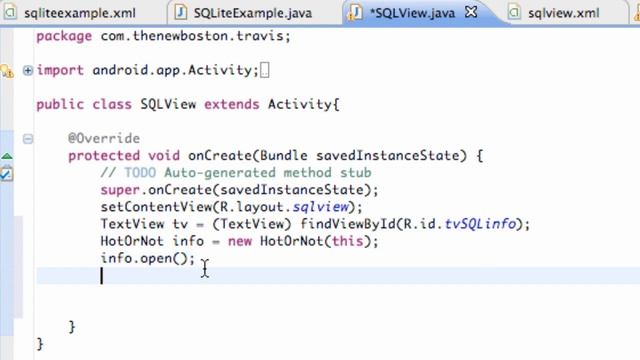Close the *SQLView.java tab
The image size is (640, 360).
click(x=471, y=12)
